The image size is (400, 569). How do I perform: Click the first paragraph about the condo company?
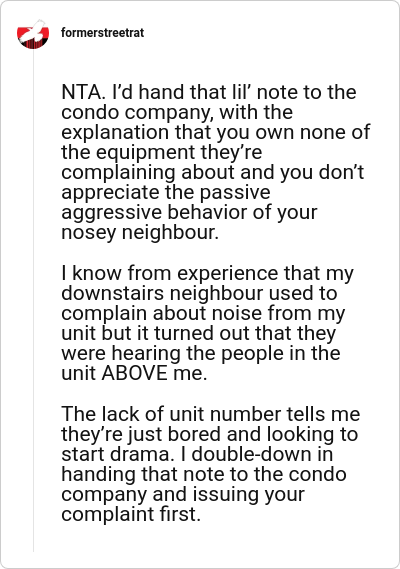pos(216,162)
